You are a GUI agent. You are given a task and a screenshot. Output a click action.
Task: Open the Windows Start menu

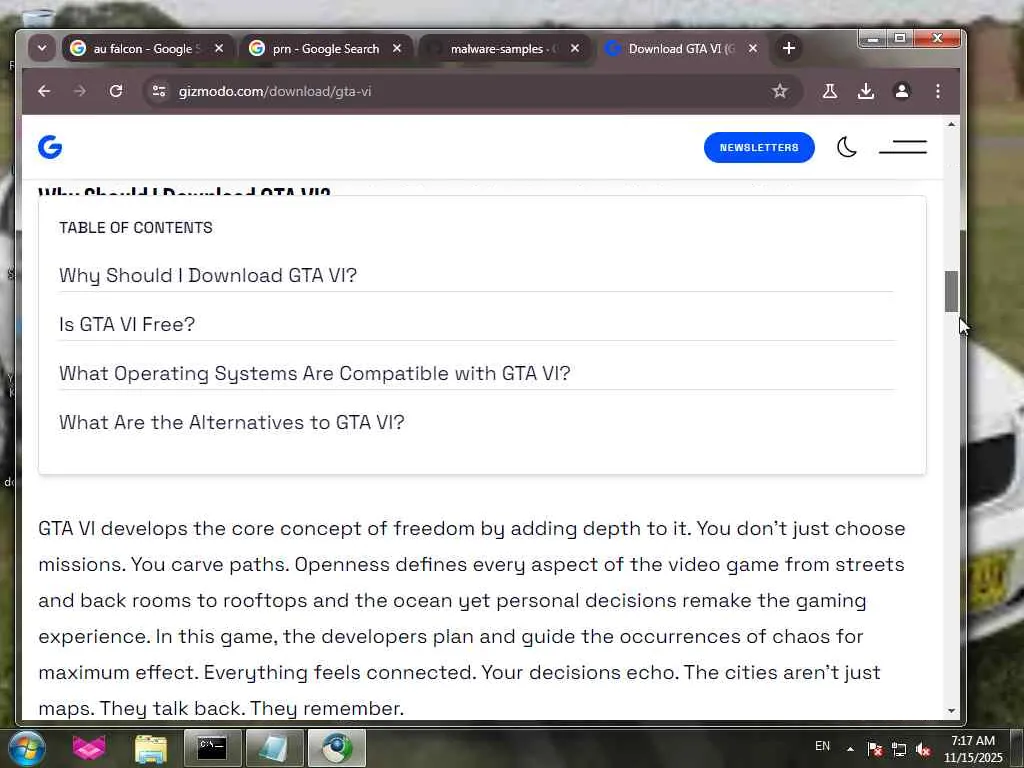25,748
